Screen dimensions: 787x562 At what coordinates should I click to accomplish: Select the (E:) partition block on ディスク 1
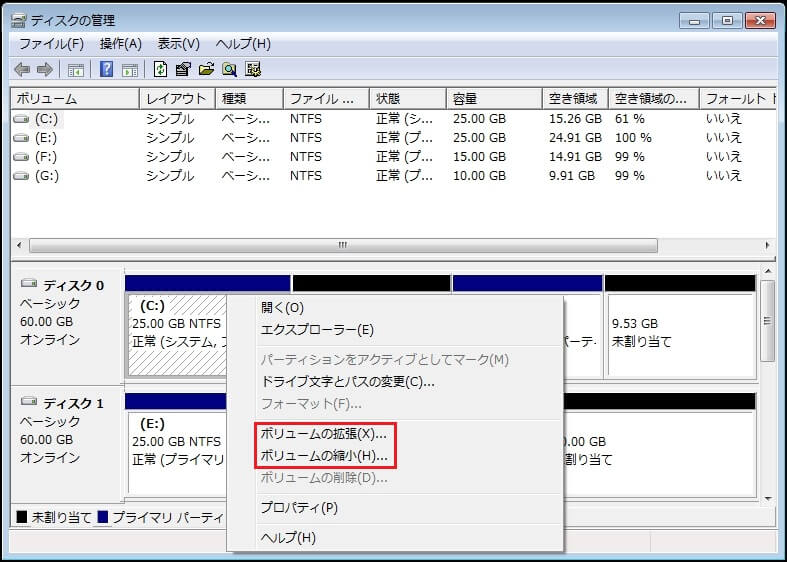tap(177, 453)
